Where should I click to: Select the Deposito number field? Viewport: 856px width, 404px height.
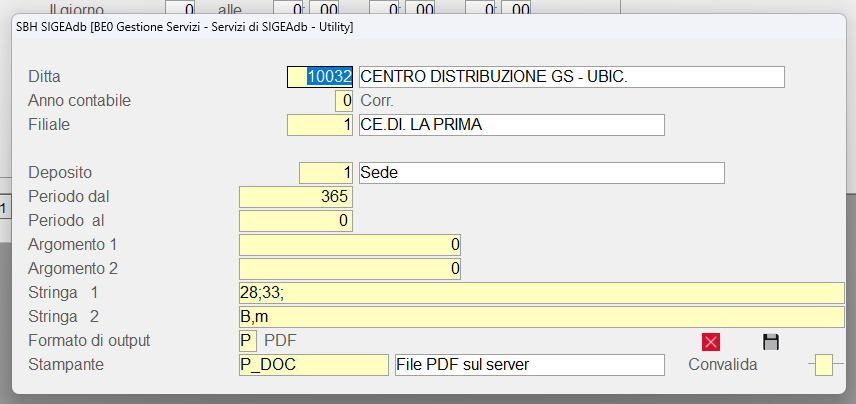coord(326,173)
